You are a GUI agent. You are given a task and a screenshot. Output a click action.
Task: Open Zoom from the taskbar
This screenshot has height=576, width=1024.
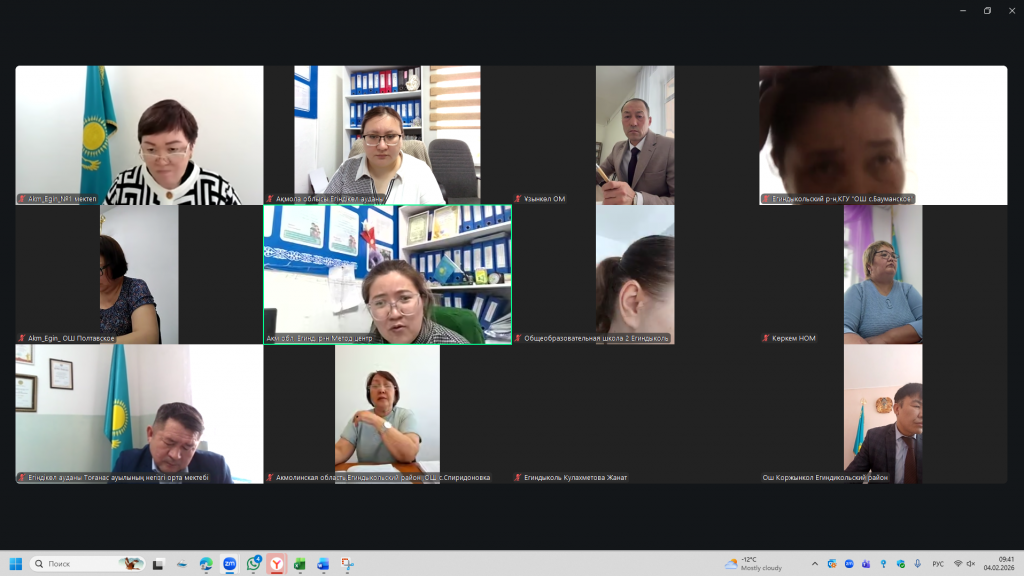229,564
